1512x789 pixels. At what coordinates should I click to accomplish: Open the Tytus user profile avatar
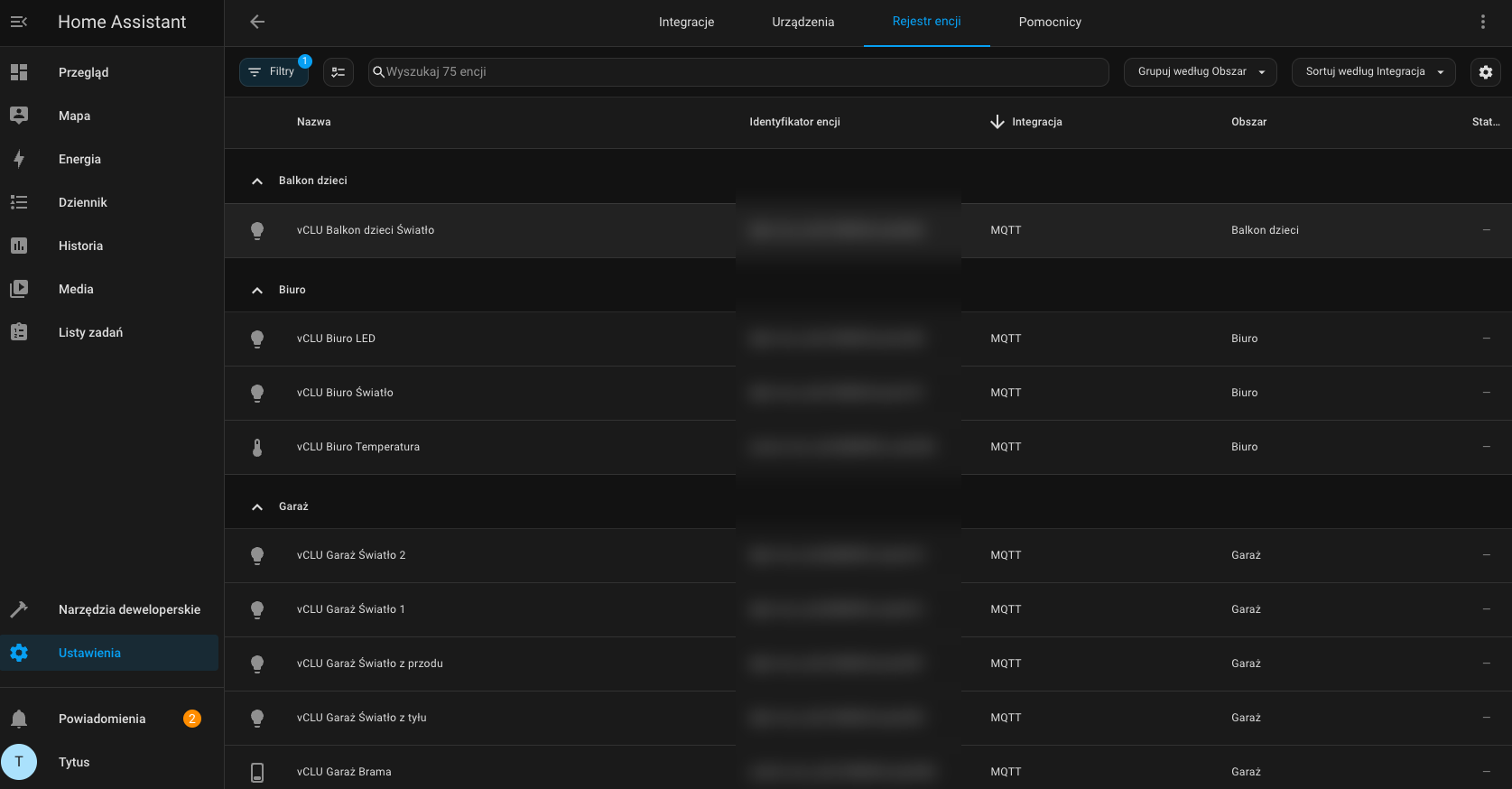19,762
